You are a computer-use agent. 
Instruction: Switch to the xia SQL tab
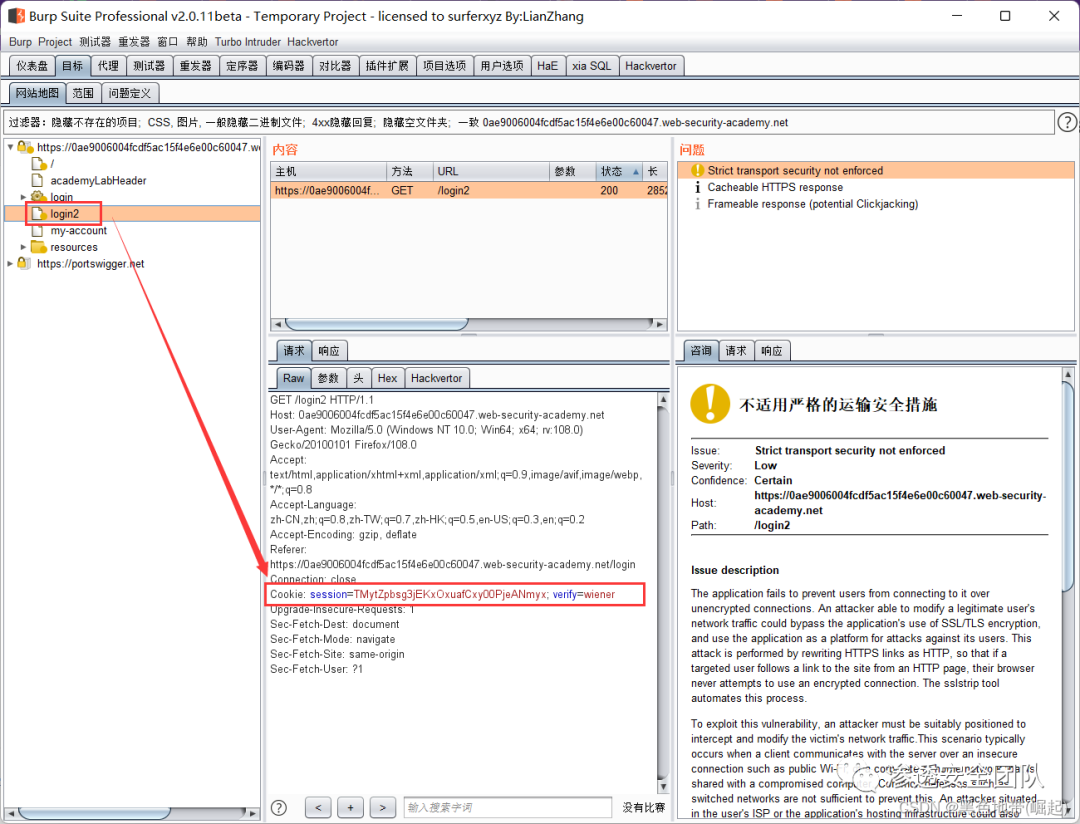[592, 66]
